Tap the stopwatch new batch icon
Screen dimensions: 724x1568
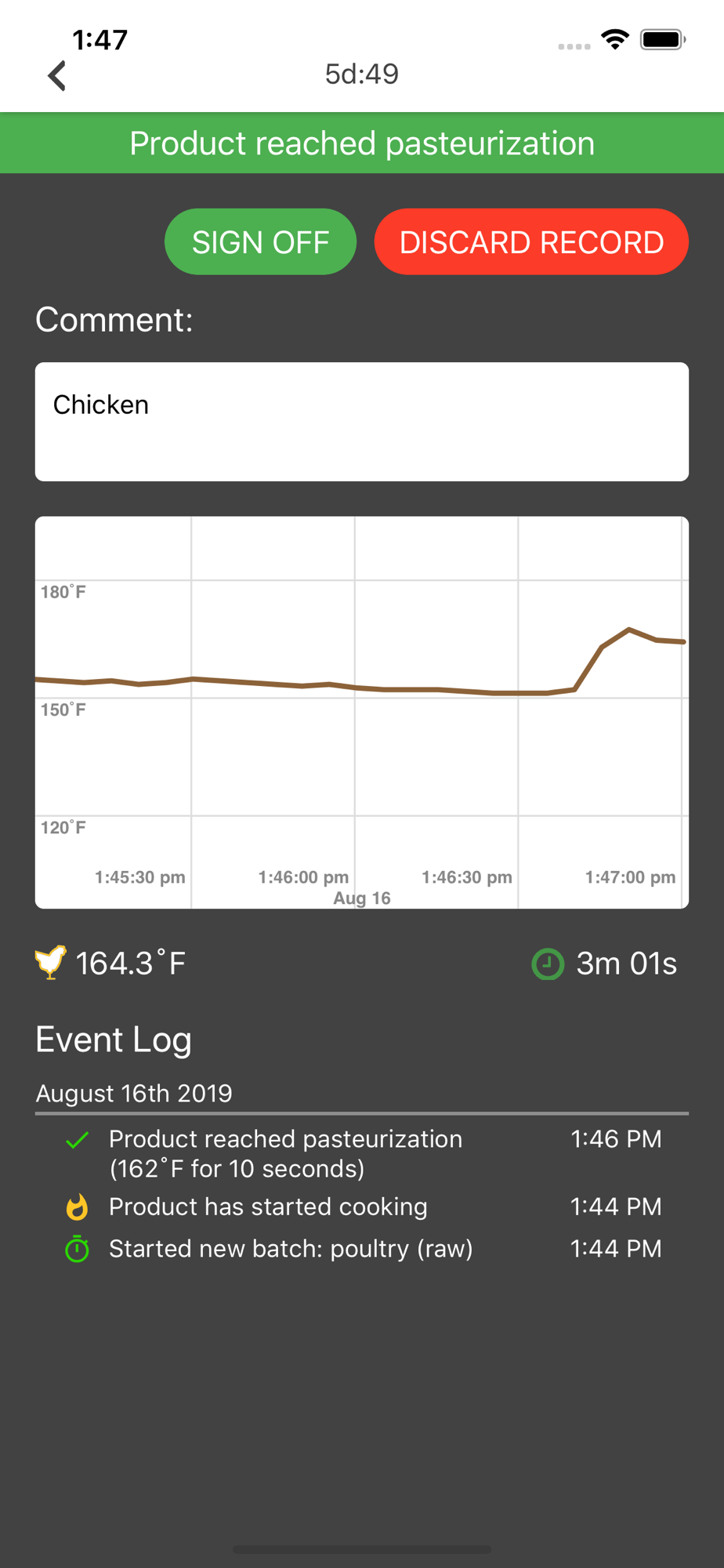(77, 1248)
